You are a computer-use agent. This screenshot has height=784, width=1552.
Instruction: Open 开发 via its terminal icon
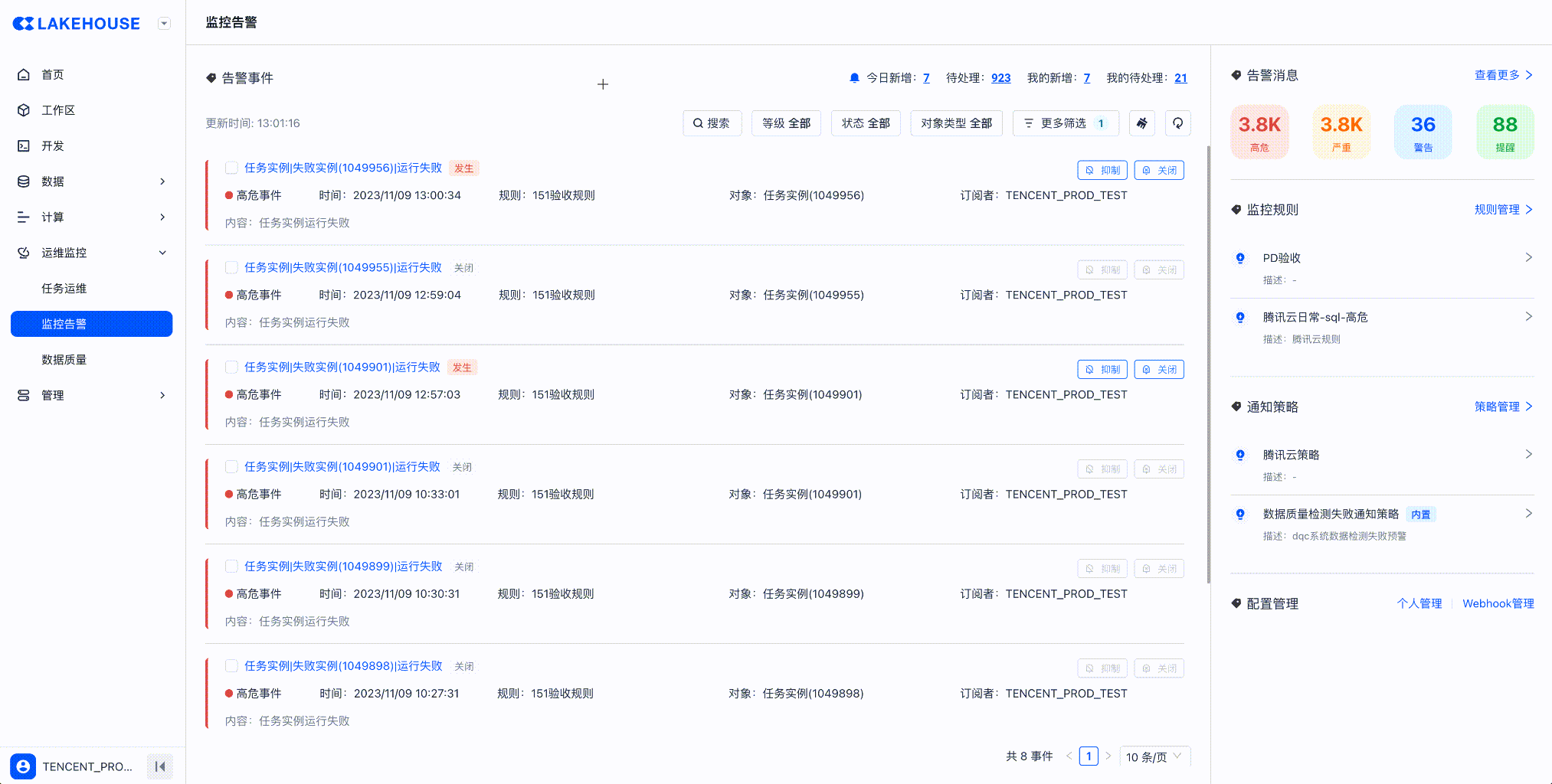click(24, 145)
